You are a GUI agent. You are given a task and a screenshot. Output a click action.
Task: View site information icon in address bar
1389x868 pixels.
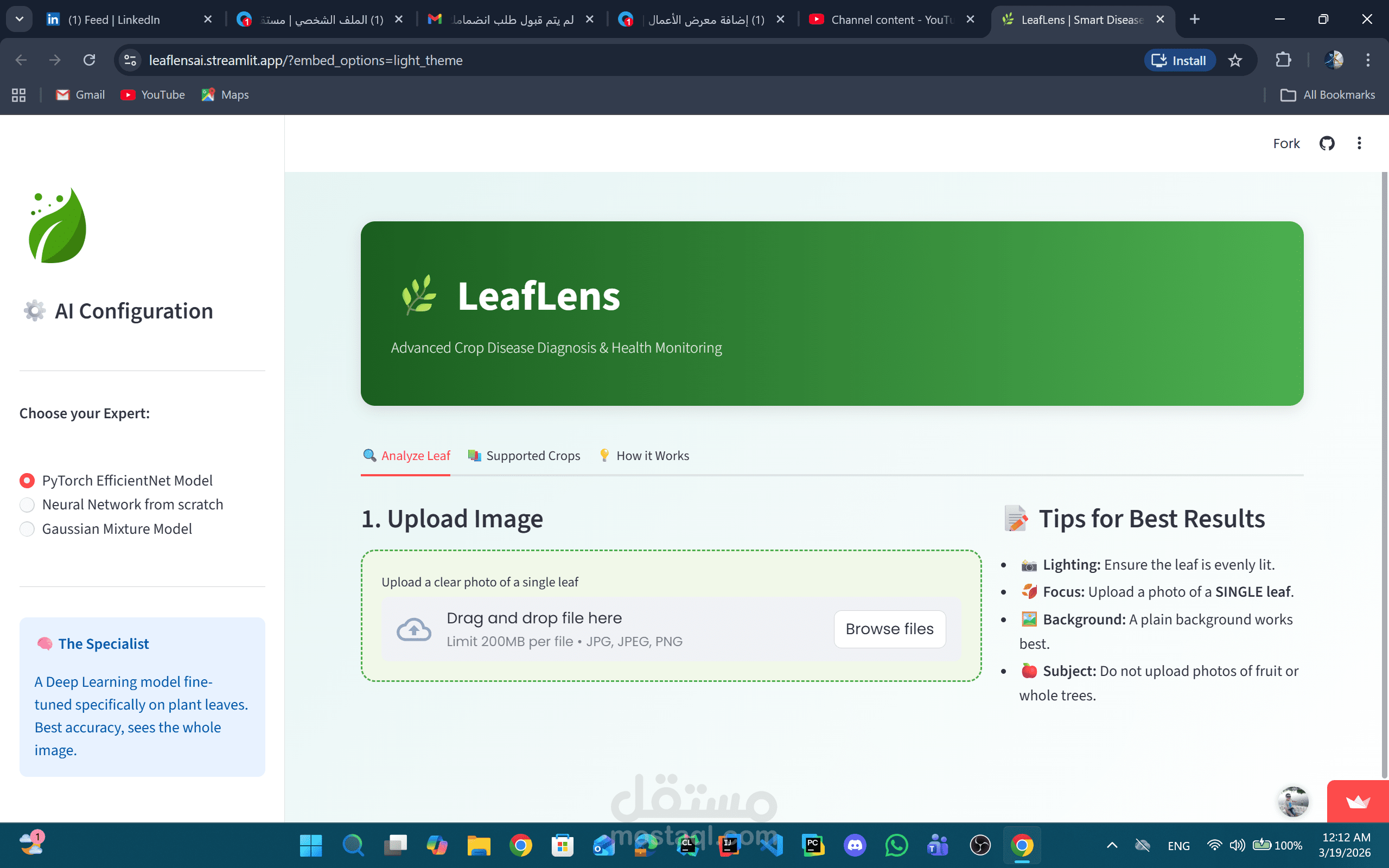(x=130, y=60)
